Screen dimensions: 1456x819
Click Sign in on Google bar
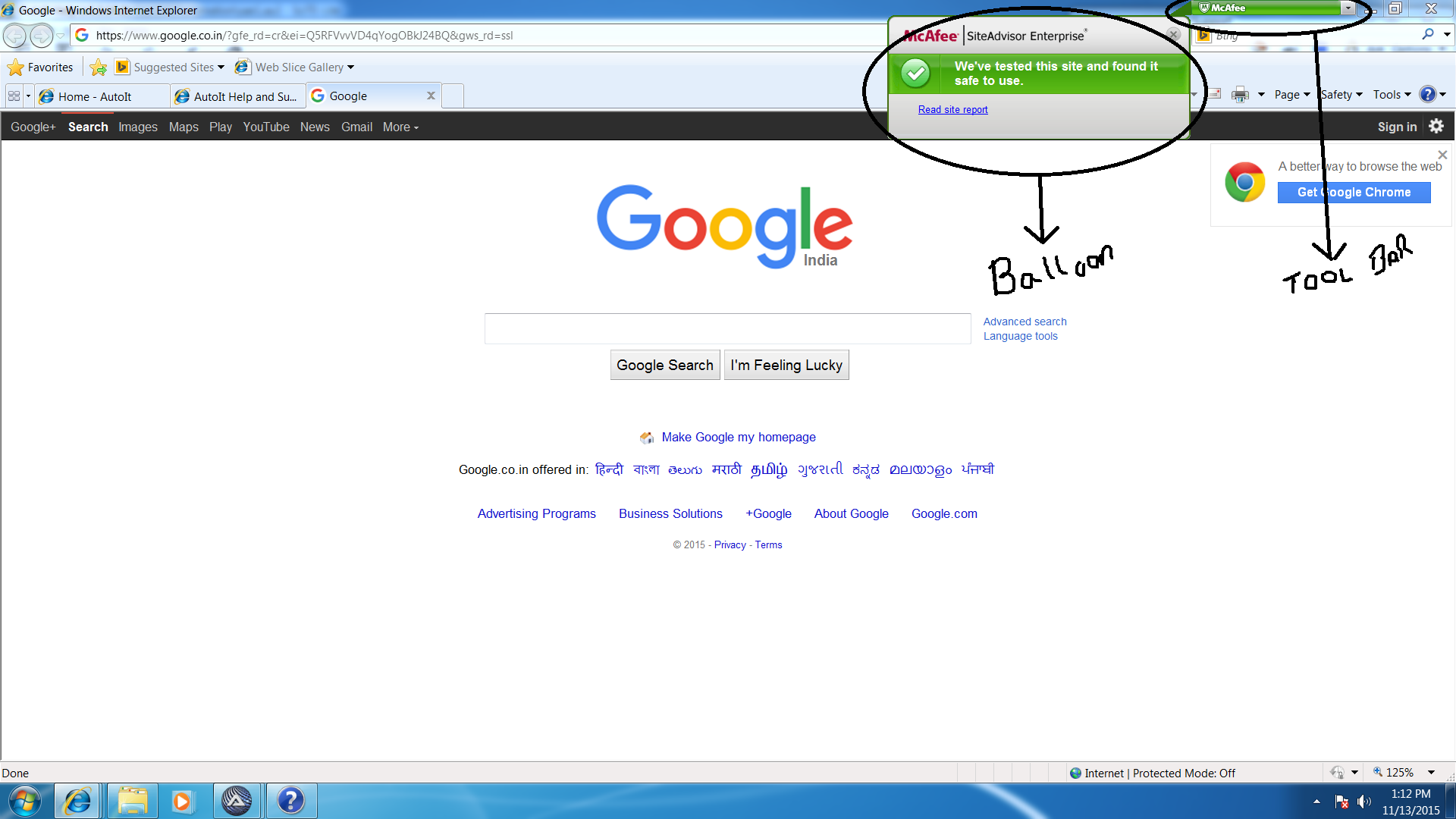tap(1397, 127)
